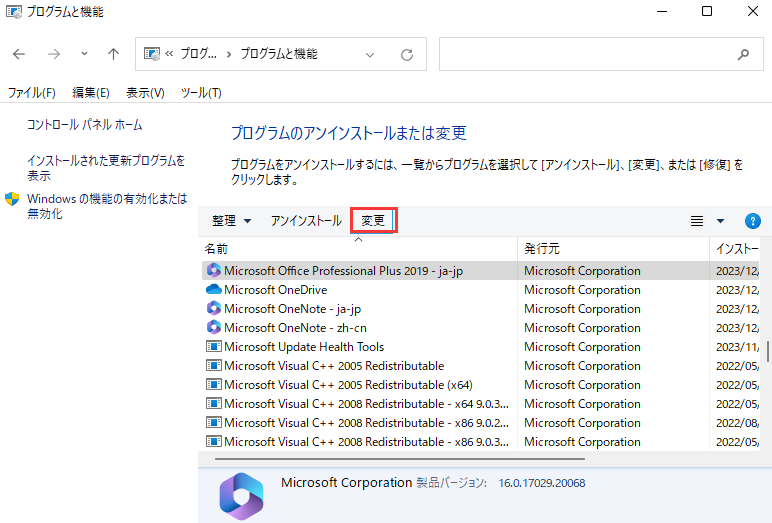Click the Office Professional Plus row icon
The height and width of the screenshot is (523, 772).
click(214, 270)
